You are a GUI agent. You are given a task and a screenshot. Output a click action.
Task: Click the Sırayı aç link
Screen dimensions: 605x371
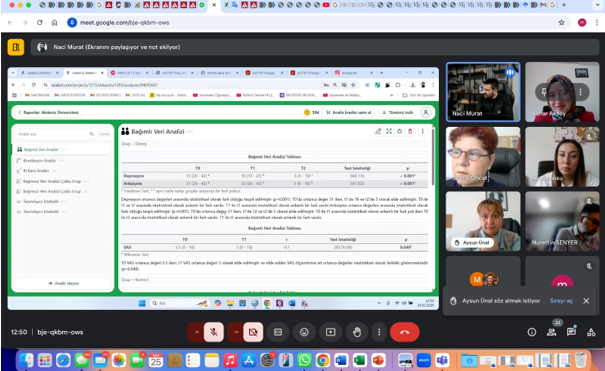561,301
